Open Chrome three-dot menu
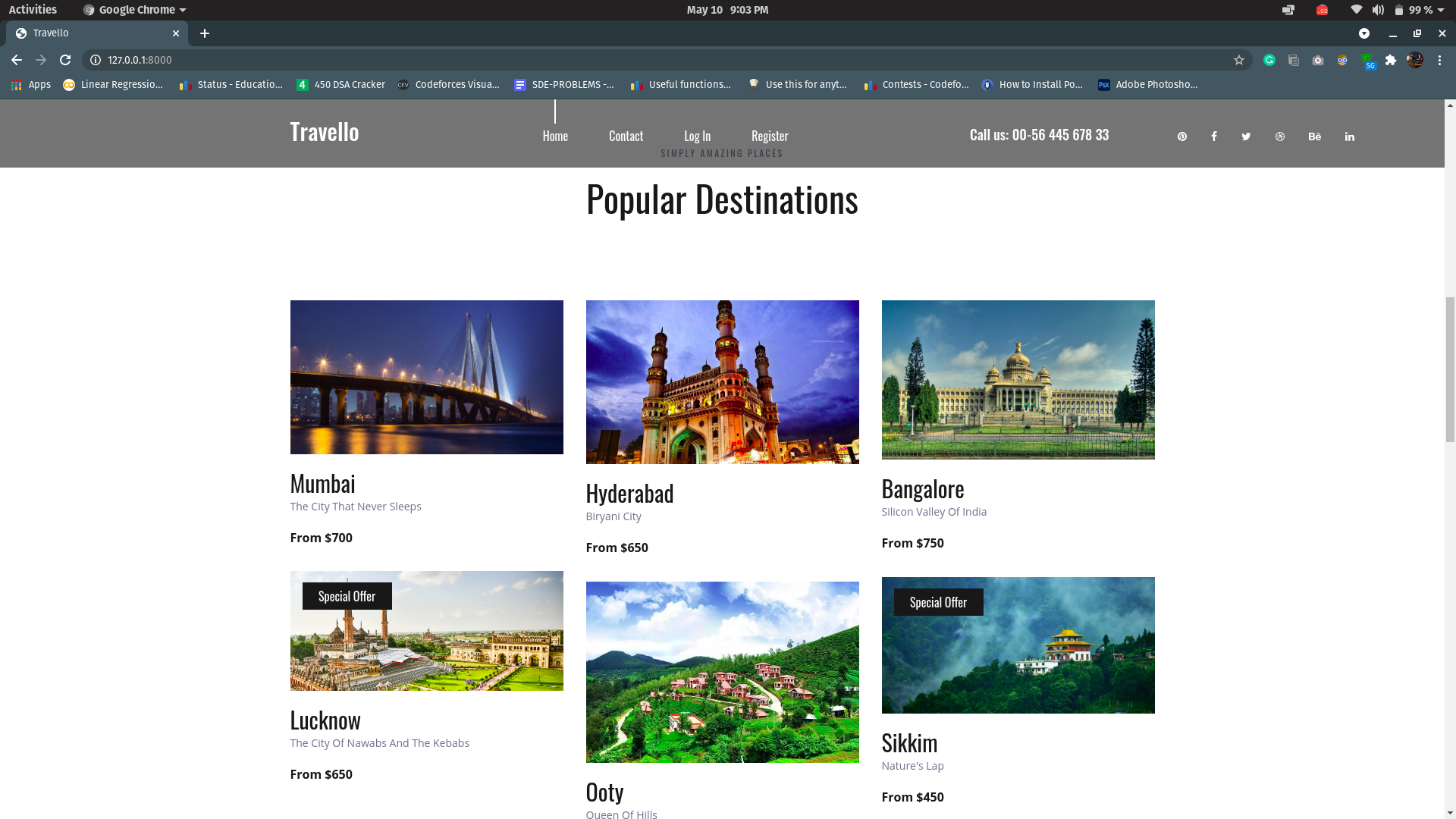 pos(1439,60)
